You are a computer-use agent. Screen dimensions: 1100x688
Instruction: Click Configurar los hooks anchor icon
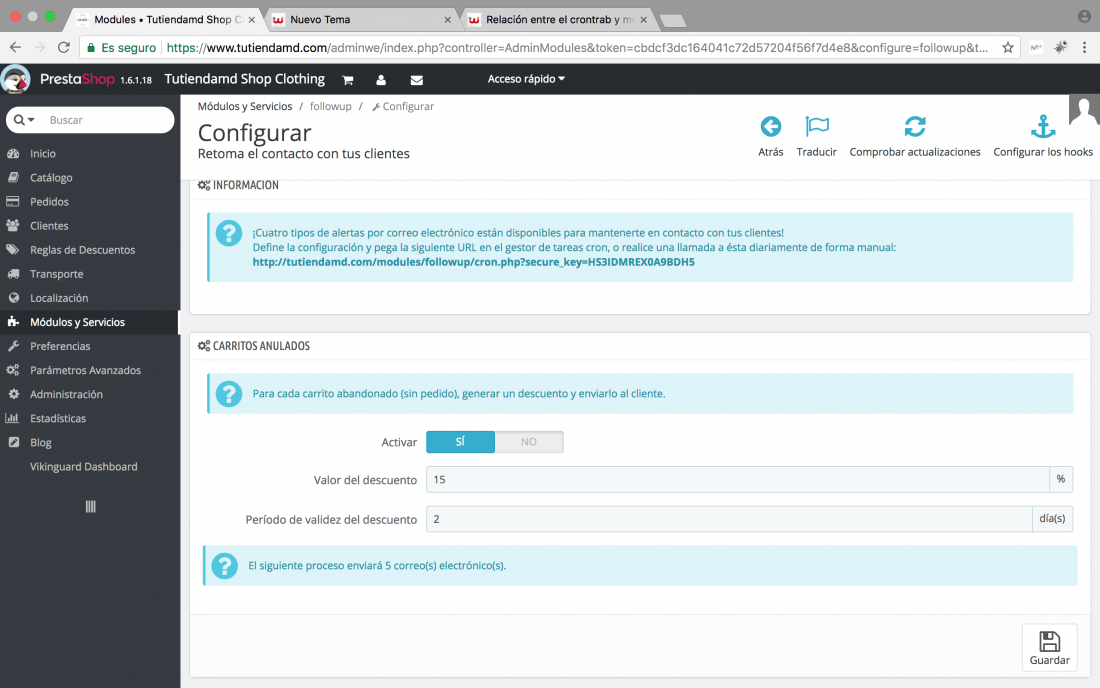[x=1042, y=127]
